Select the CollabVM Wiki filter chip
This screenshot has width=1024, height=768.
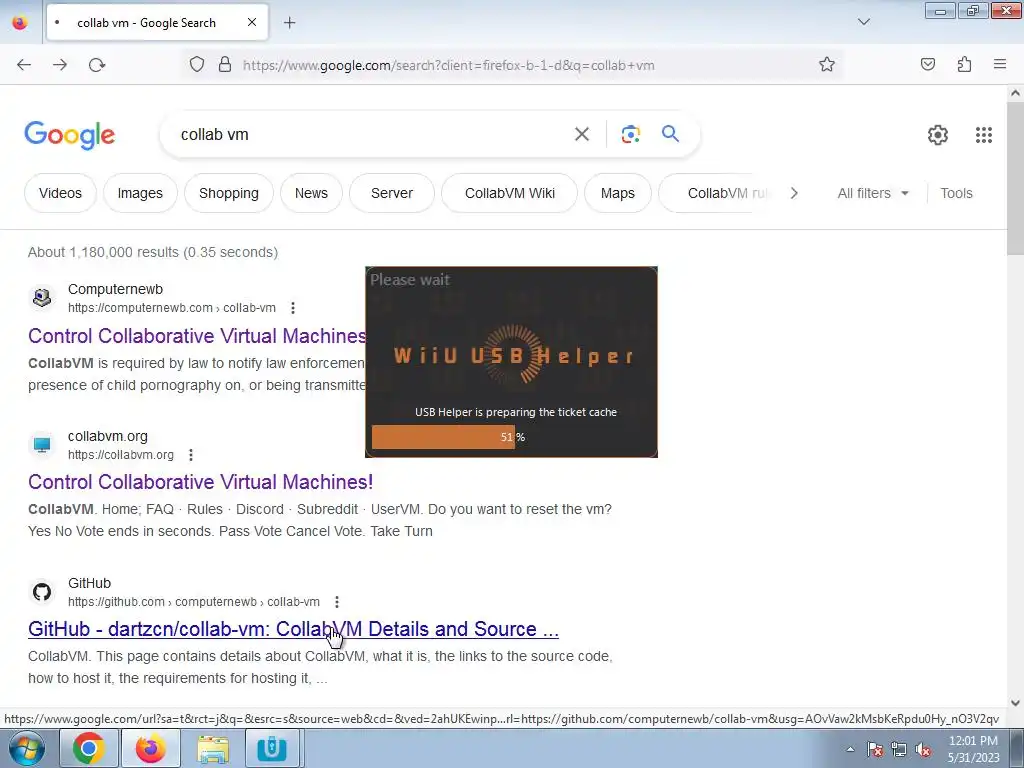509,193
